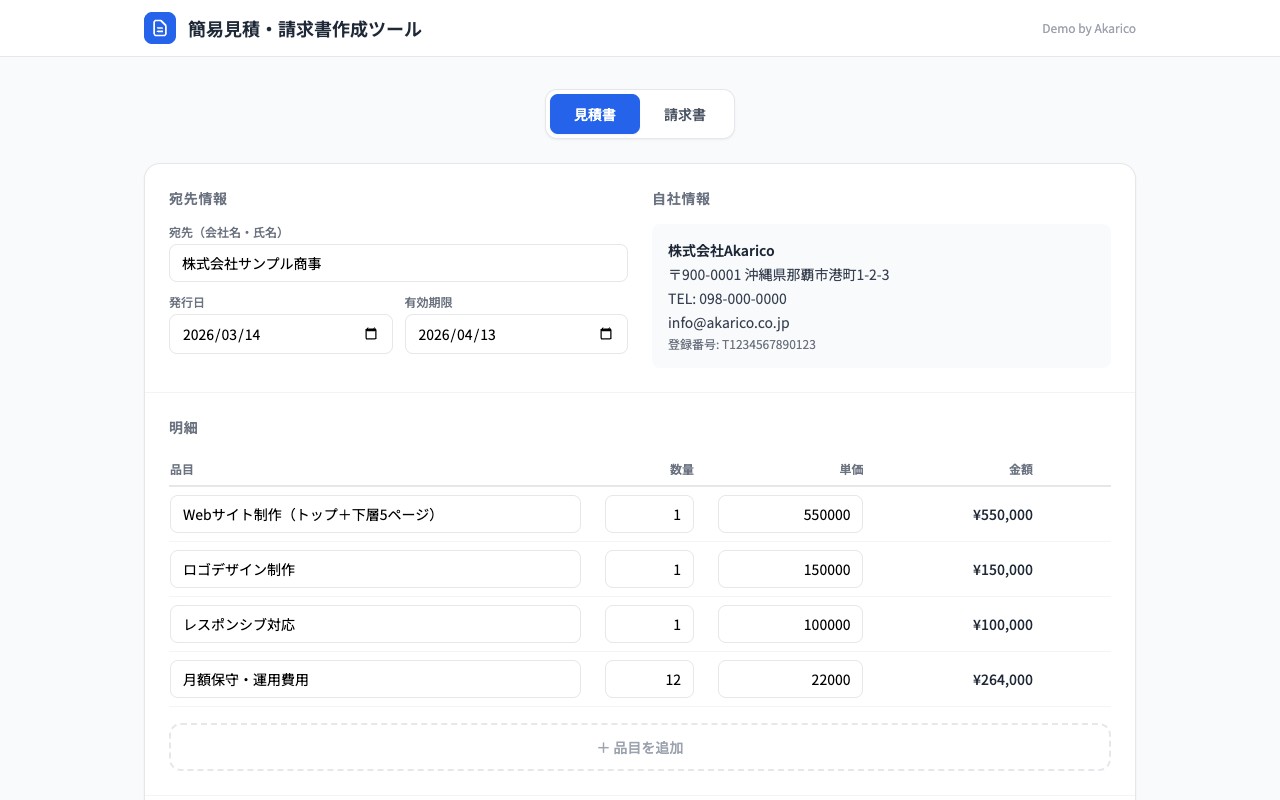Click the plus icon inside 品目を追加 area
The image size is (1280, 800).
604,747
